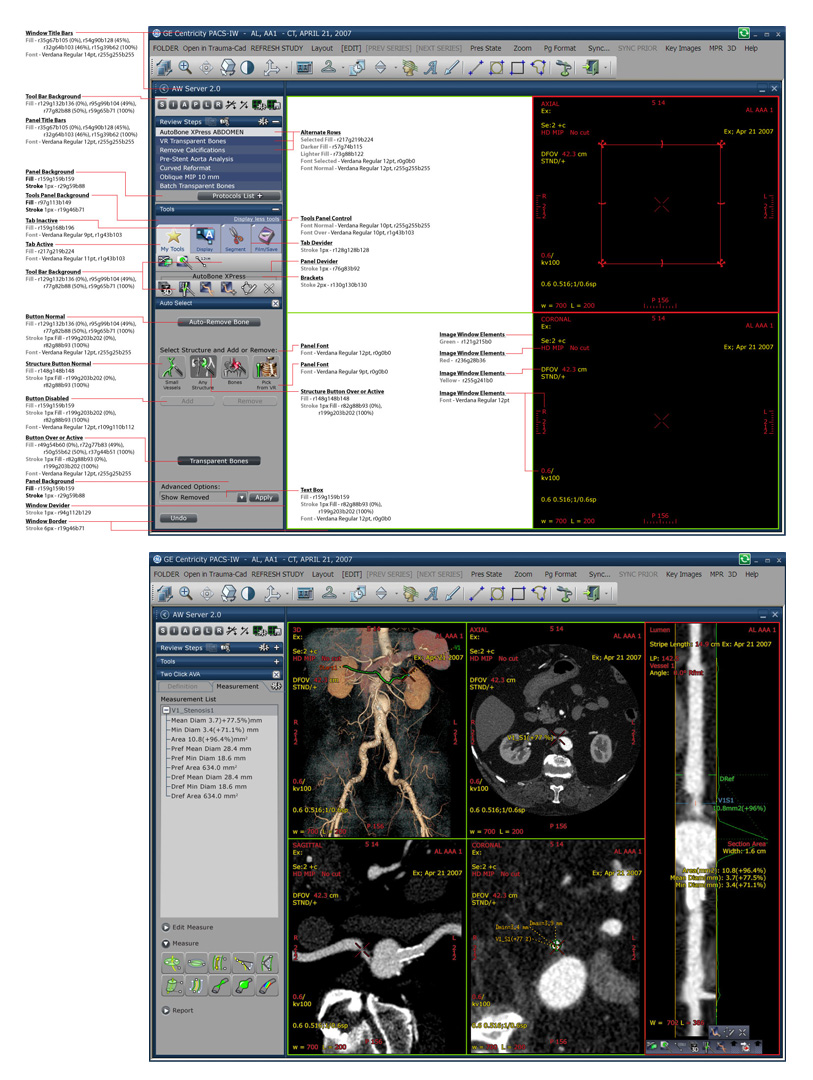The width and height of the screenshot is (813, 1080).
Task: Click the contrast half-circle icon in the Auto Select window
Action: click(x=247, y=67)
